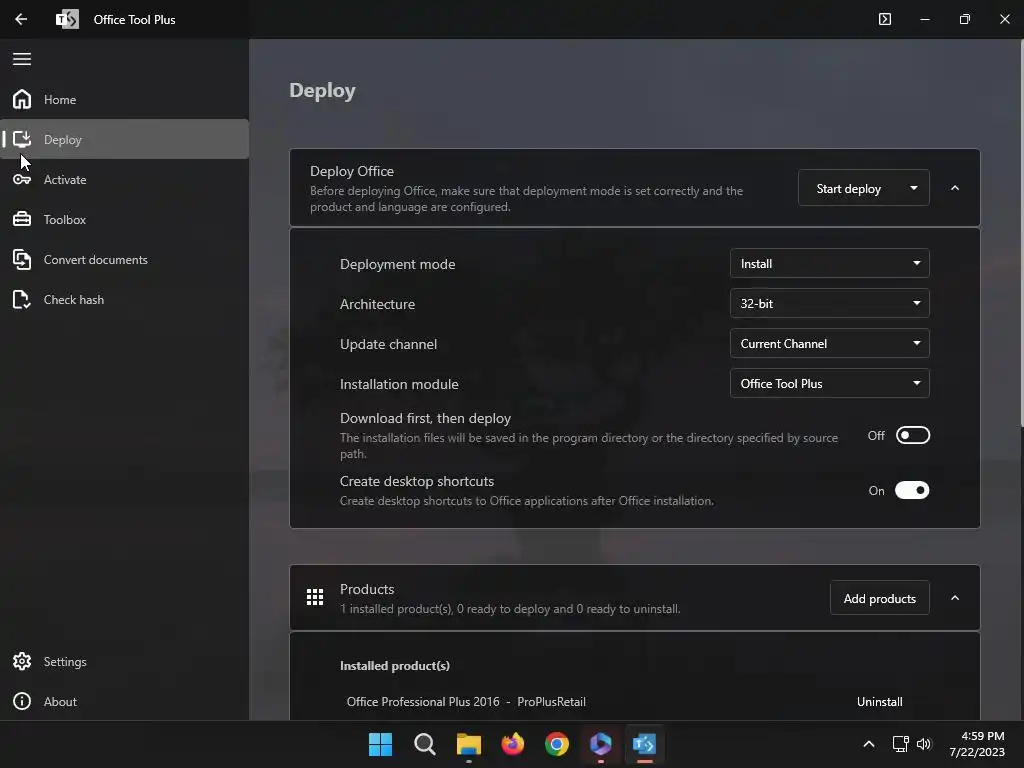Screen dimensions: 1024x768
Task: Open File Explorer from taskbar
Action: click(x=468, y=744)
